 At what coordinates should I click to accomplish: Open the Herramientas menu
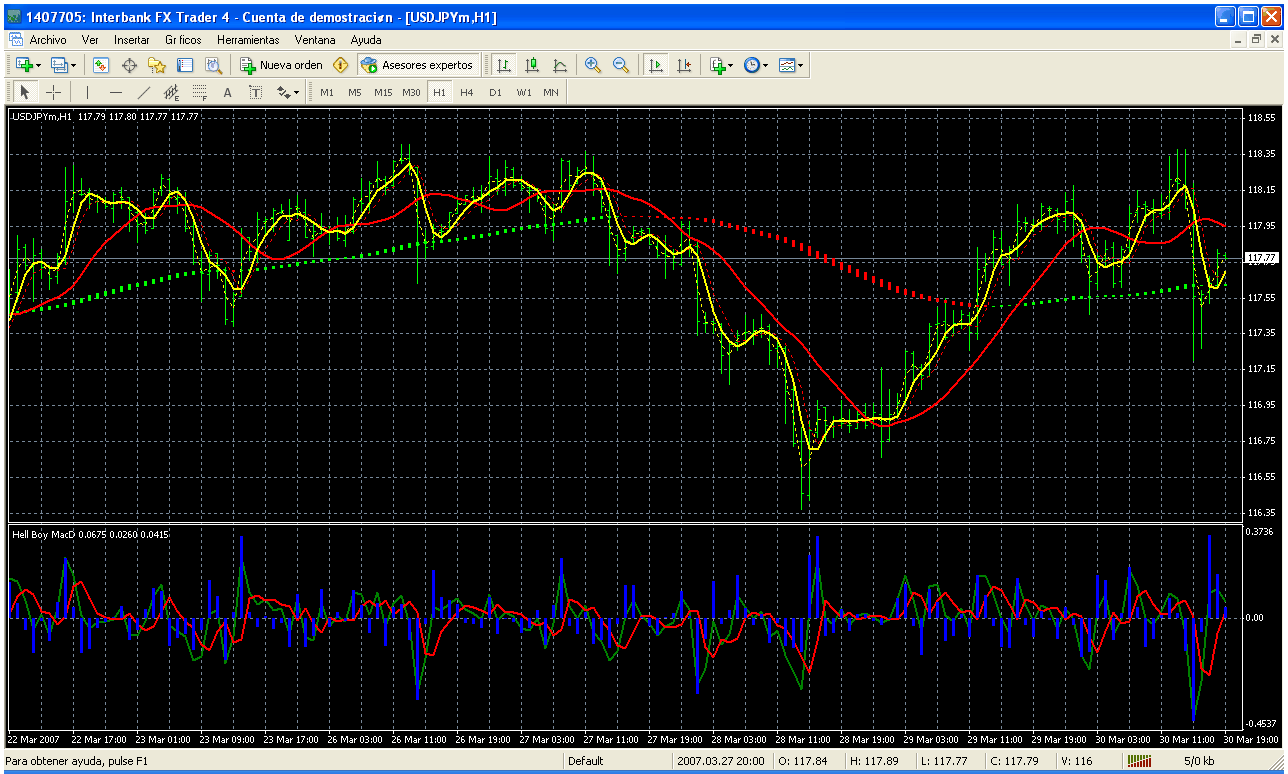pyautogui.click(x=248, y=40)
